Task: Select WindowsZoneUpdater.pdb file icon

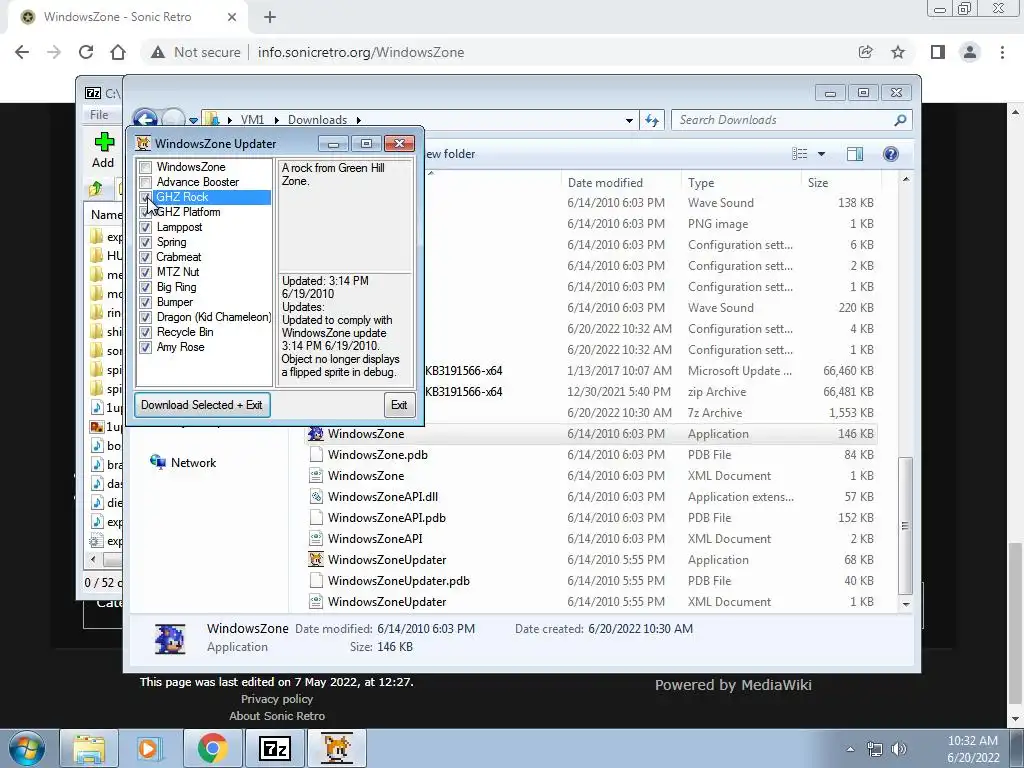Action: tap(316, 581)
